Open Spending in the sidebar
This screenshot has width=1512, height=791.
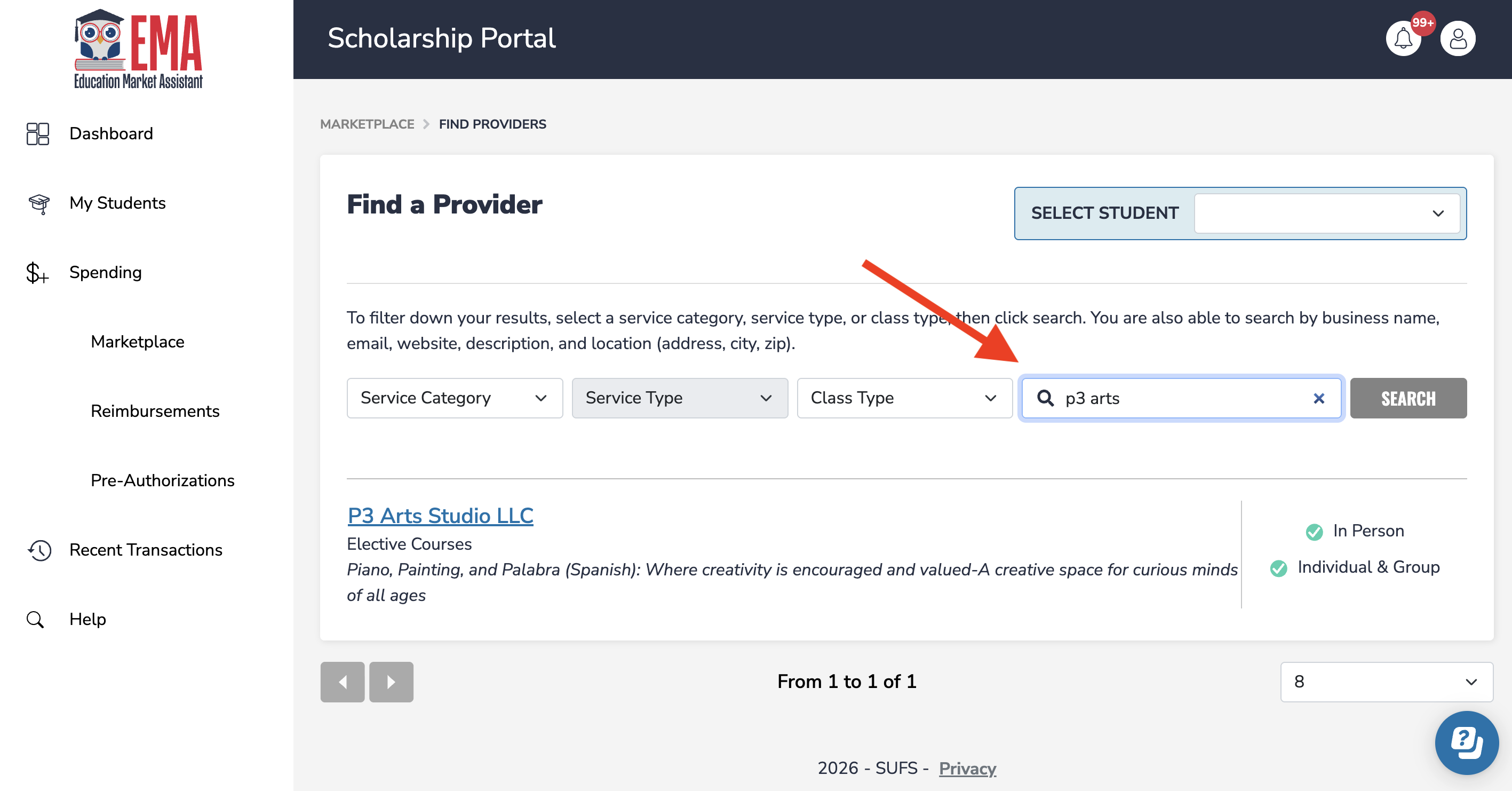coord(106,273)
